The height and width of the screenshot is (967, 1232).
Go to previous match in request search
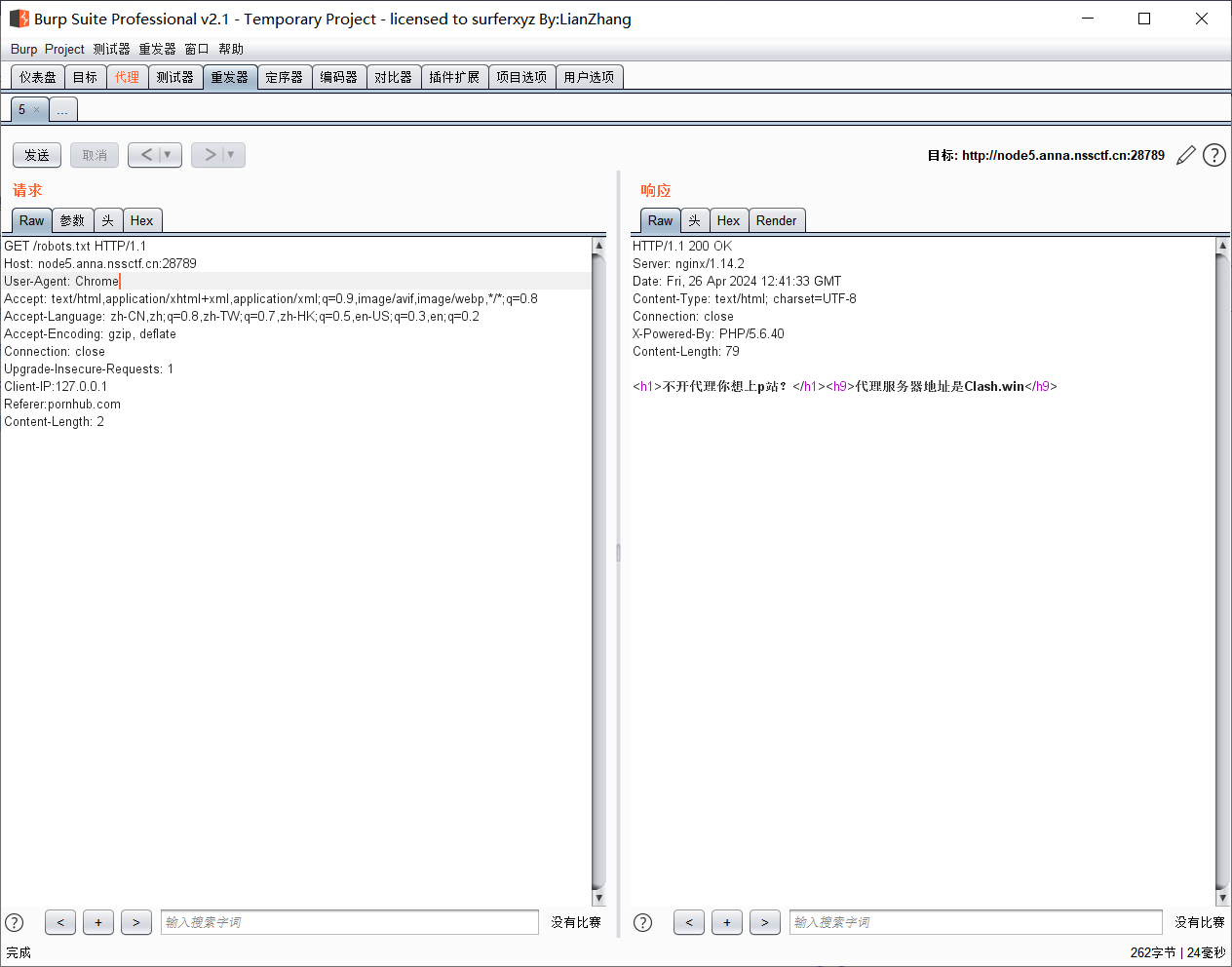tap(60, 922)
